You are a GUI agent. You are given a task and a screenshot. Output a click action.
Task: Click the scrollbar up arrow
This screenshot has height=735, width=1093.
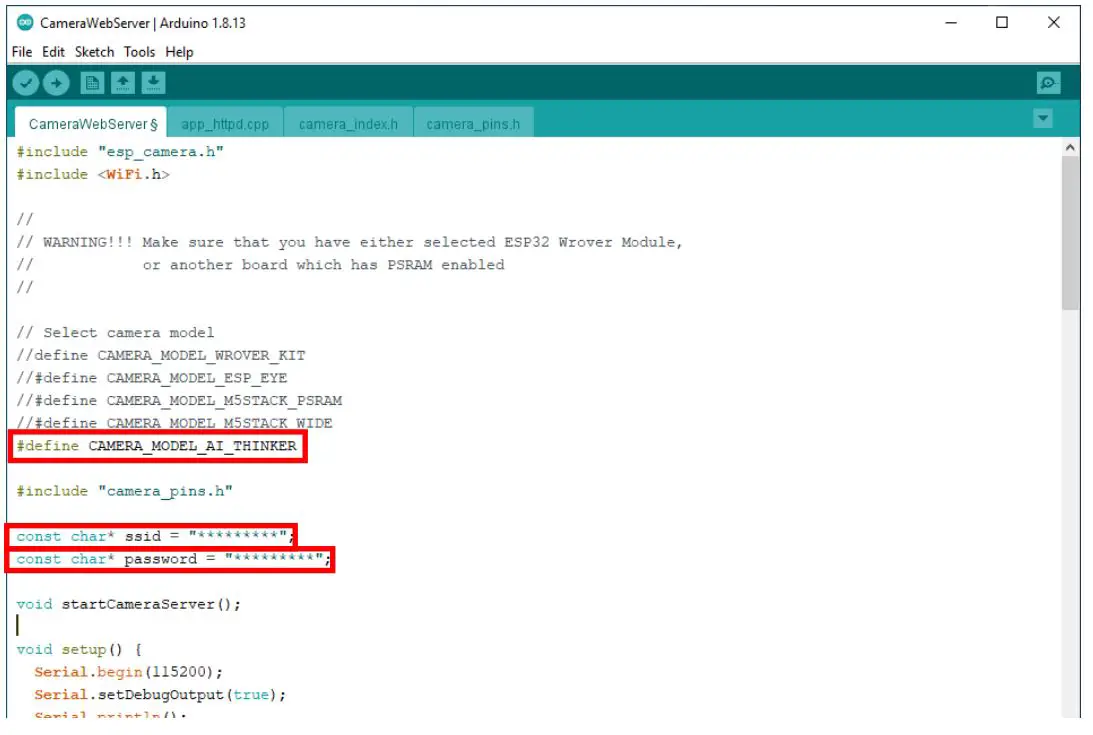(x=1070, y=147)
